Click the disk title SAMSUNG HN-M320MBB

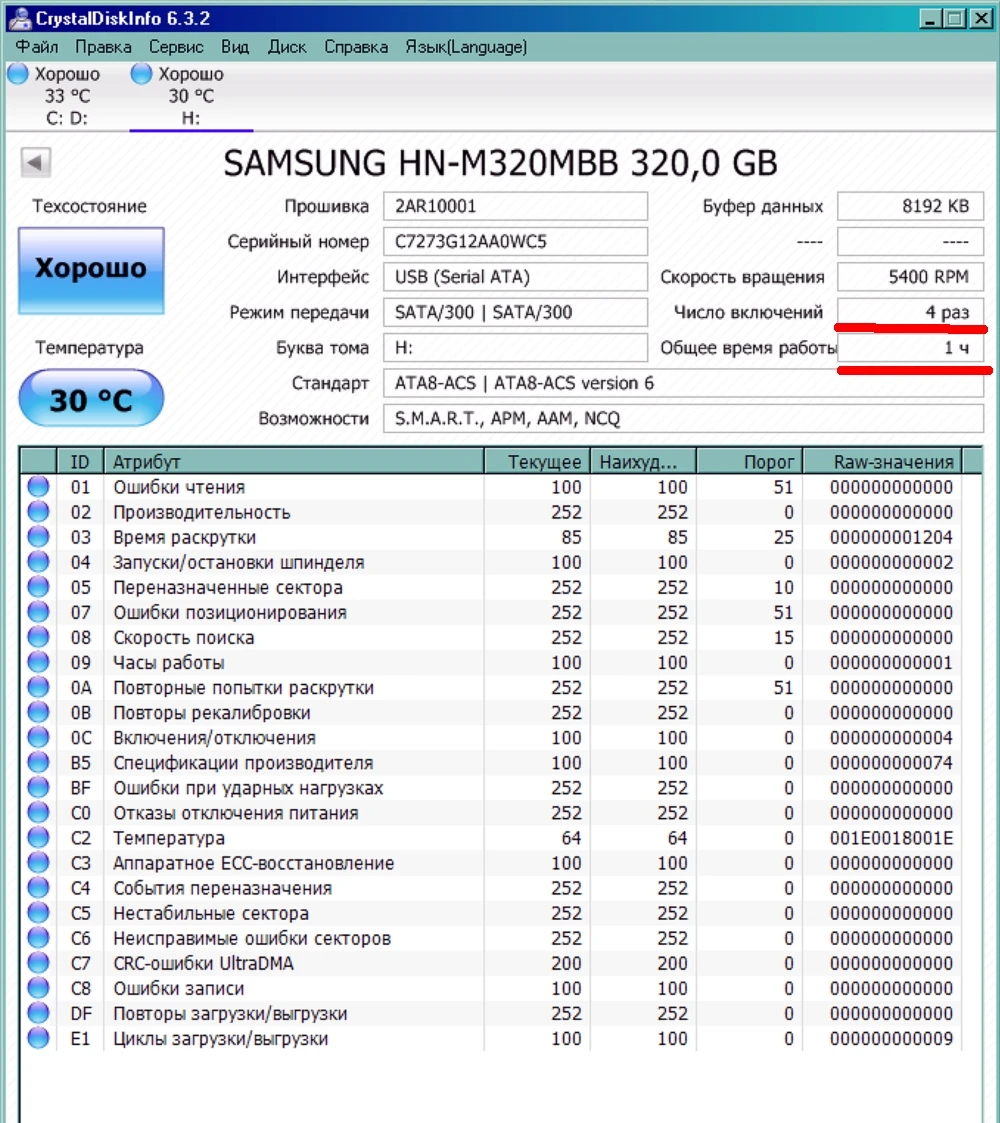tap(500, 163)
